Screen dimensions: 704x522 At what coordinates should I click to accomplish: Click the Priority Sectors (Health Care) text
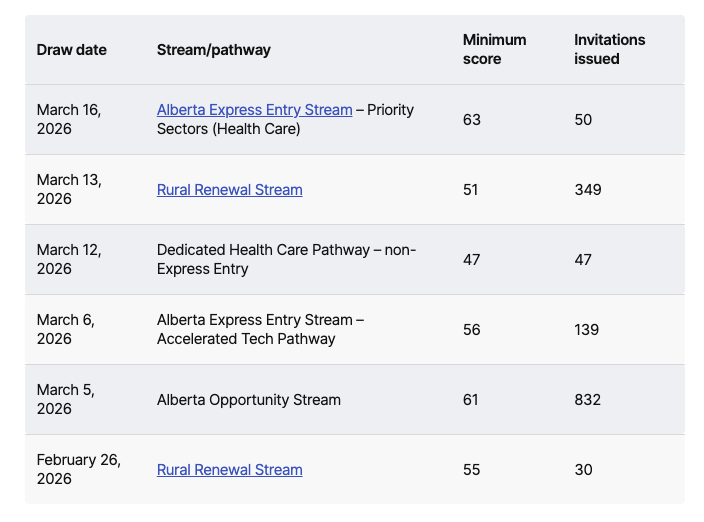(x=228, y=129)
